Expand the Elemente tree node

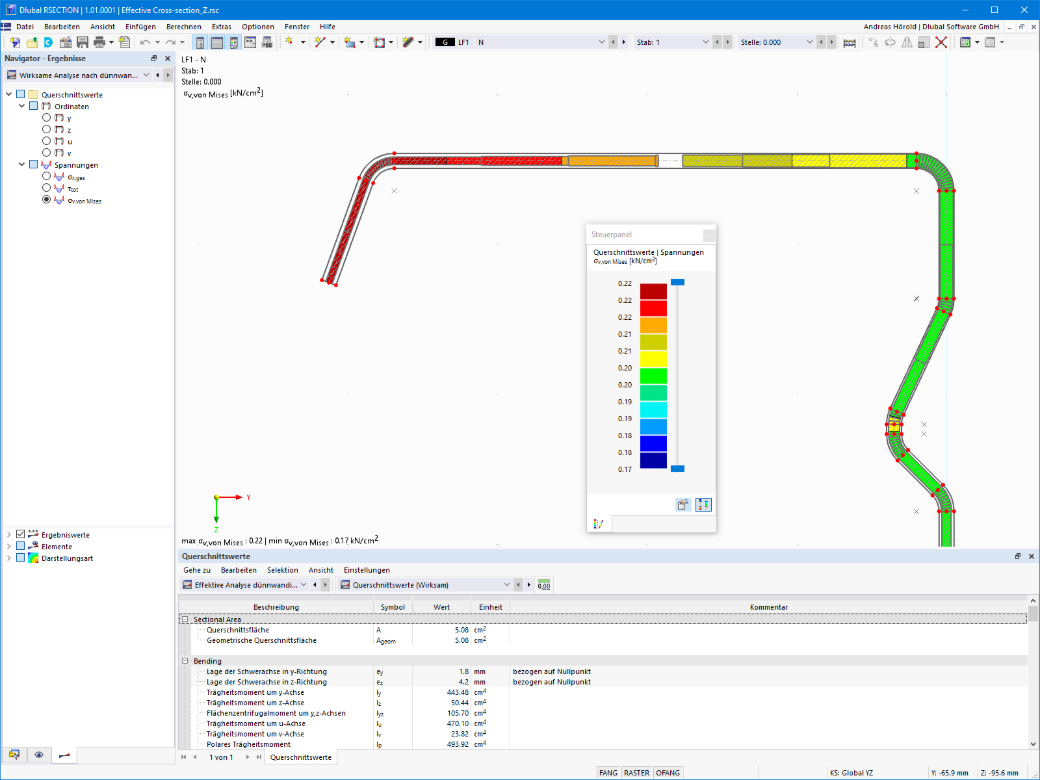(9, 546)
